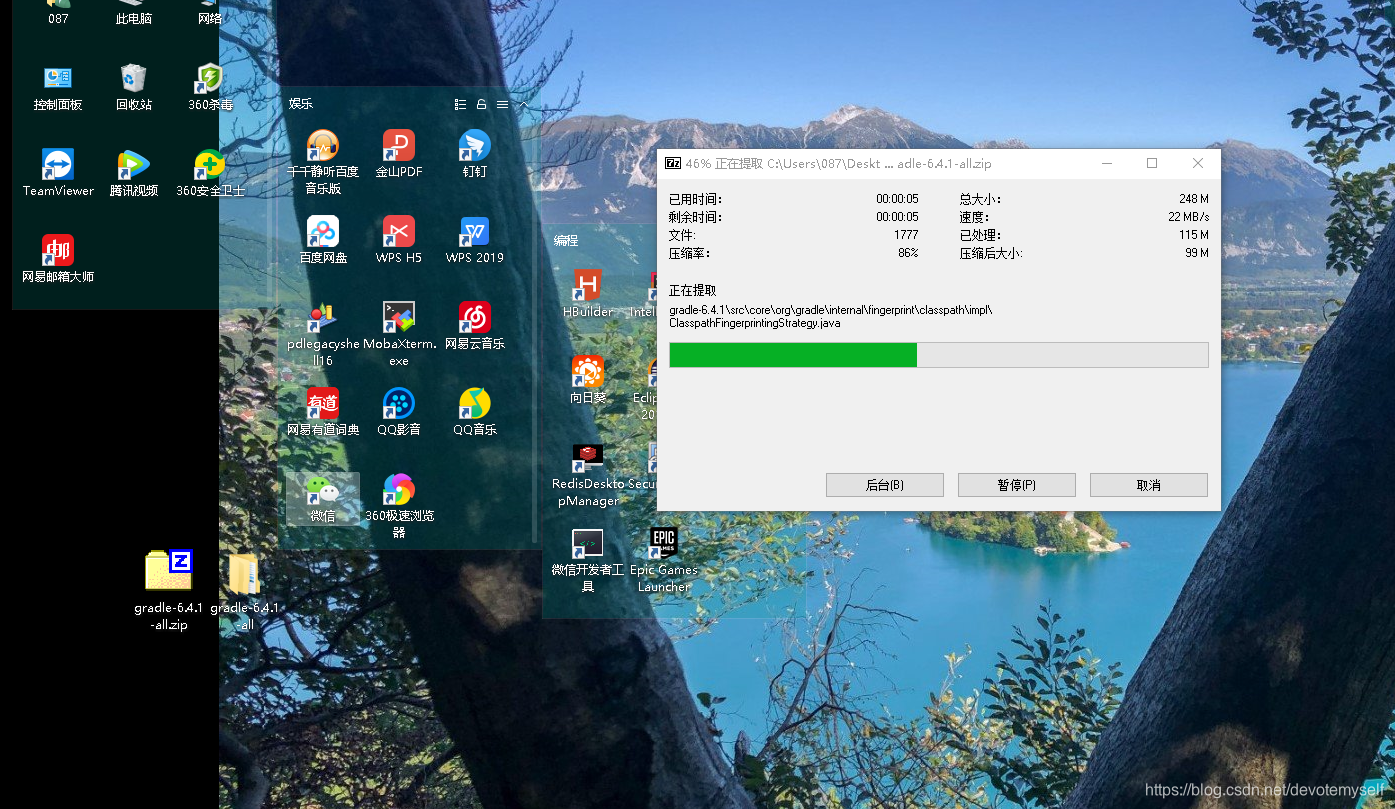Click the 编程 group title
The image size is (1395, 809).
click(566, 240)
